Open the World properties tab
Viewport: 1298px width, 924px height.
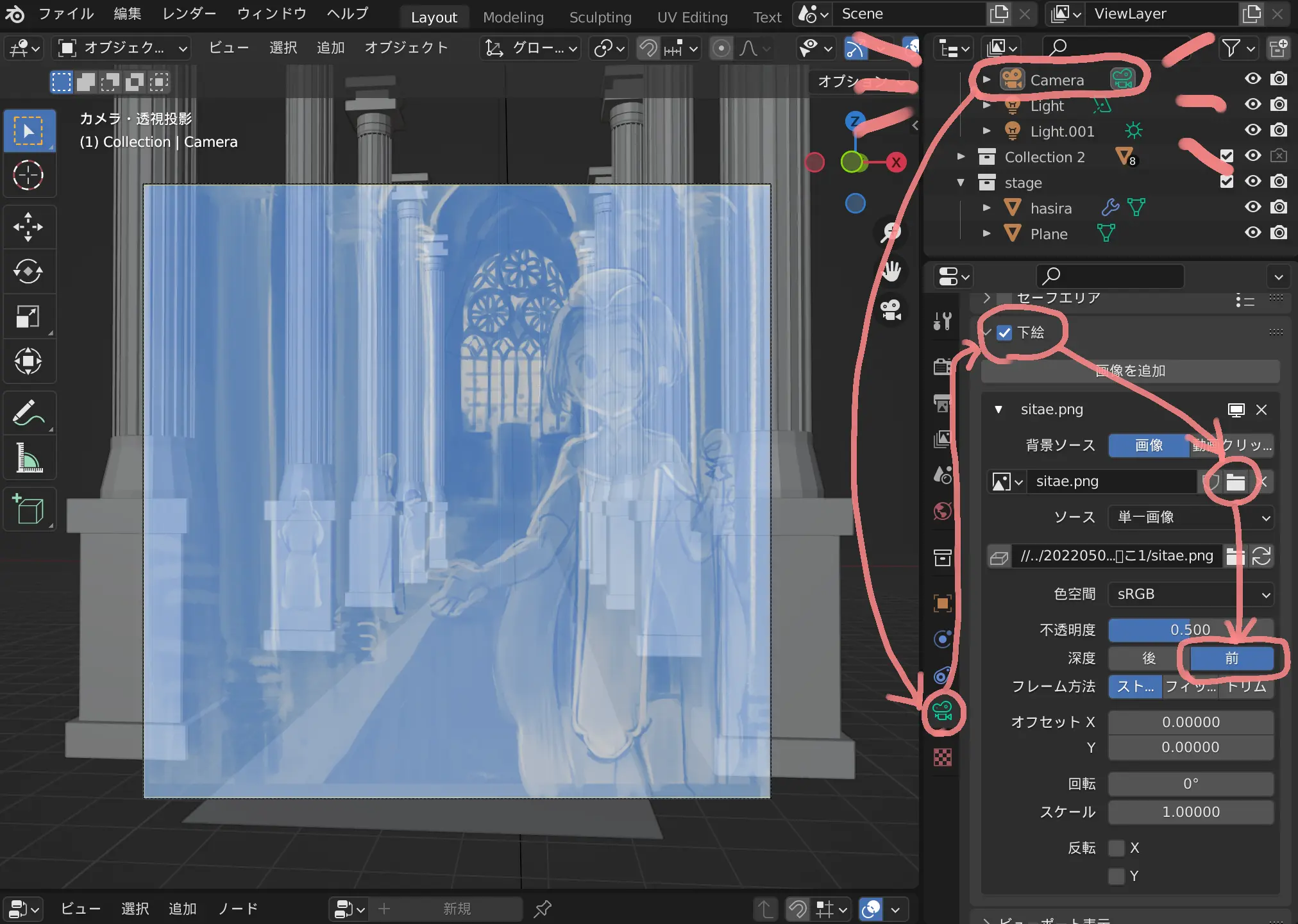point(943,511)
